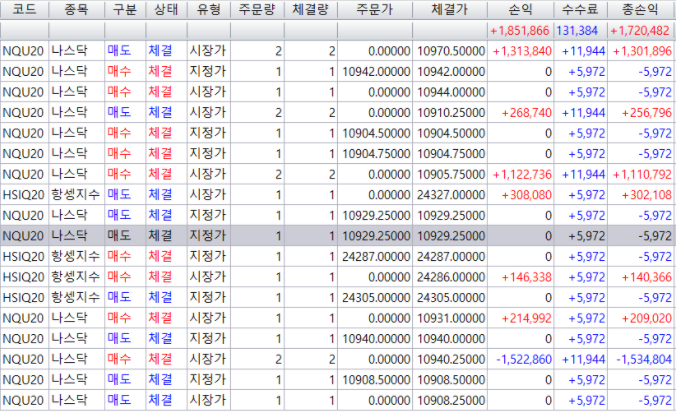Viewport: 676px width, 412px height.
Task: Click loss value -1,522,860
Action: pos(524,359)
